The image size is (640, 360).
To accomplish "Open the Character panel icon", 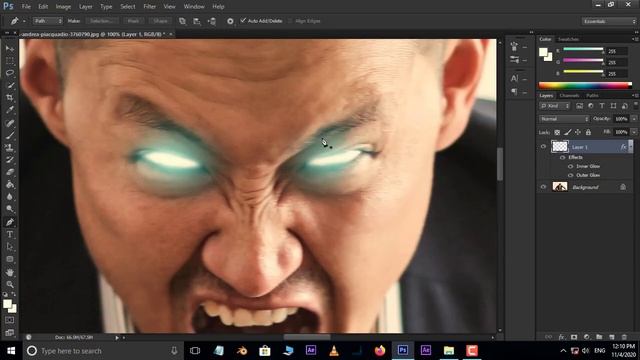I will 514,78.
